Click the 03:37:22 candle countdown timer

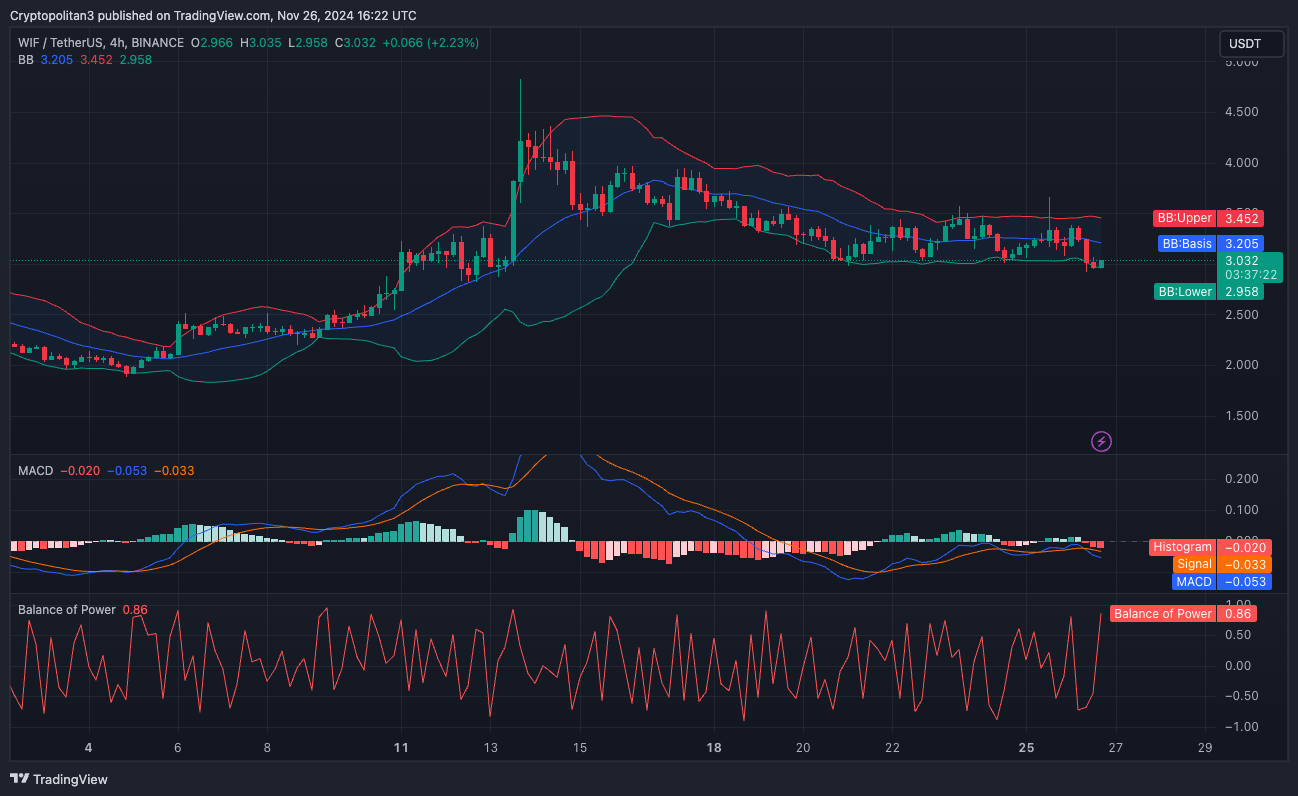(x=1249, y=275)
